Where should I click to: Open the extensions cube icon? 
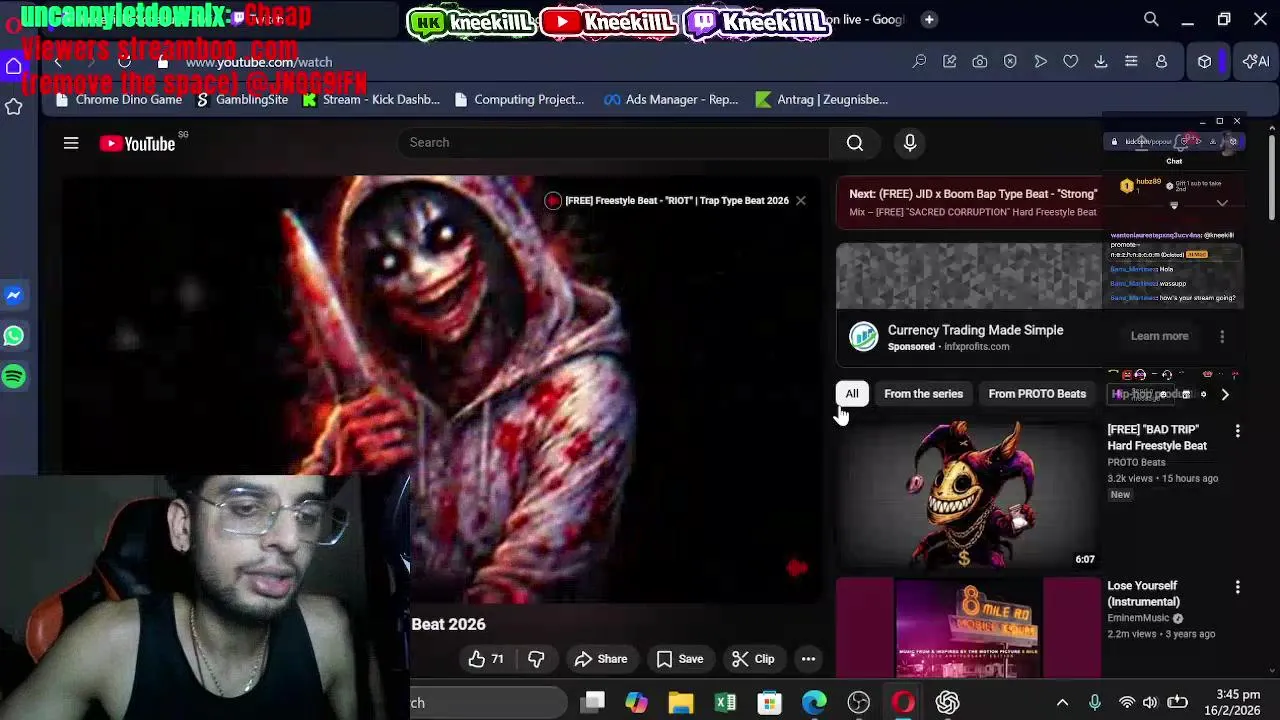click(x=1205, y=62)
